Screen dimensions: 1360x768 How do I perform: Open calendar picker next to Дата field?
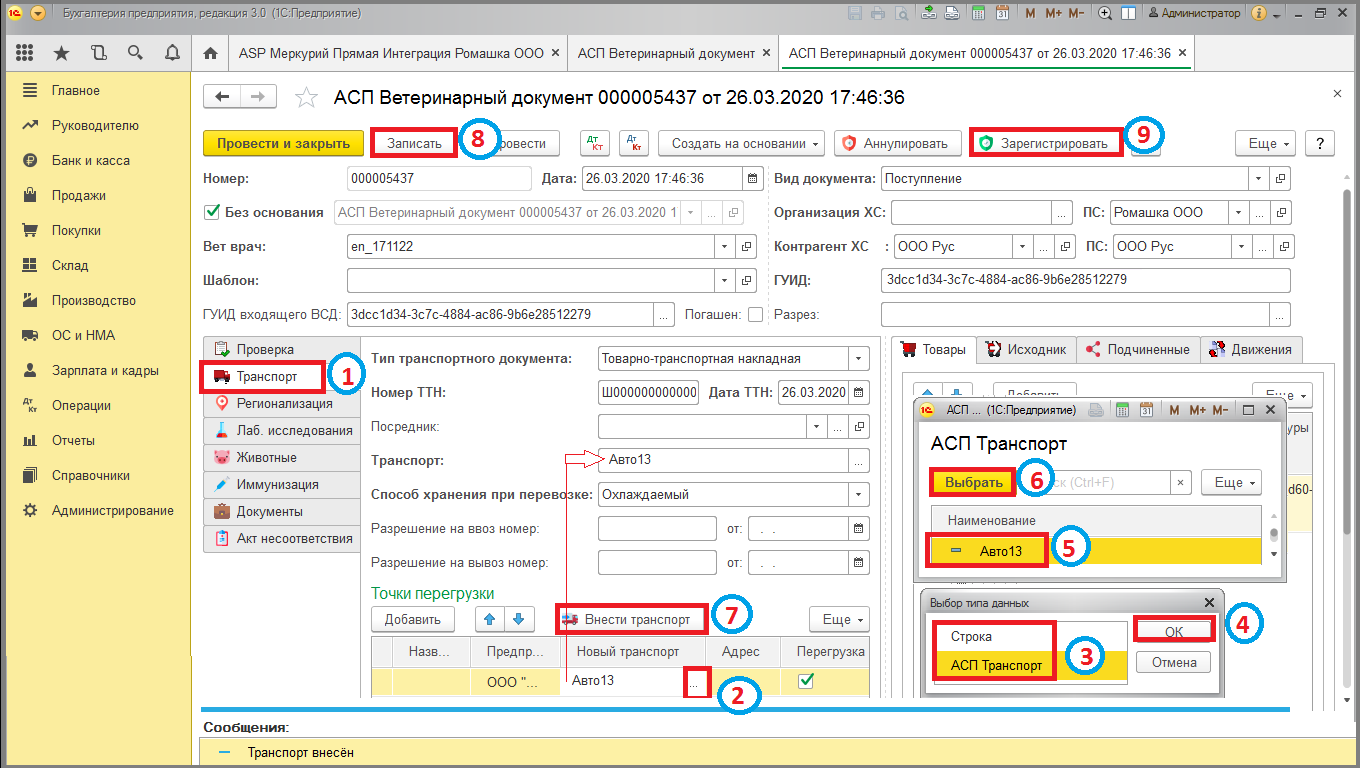point(752,179)
